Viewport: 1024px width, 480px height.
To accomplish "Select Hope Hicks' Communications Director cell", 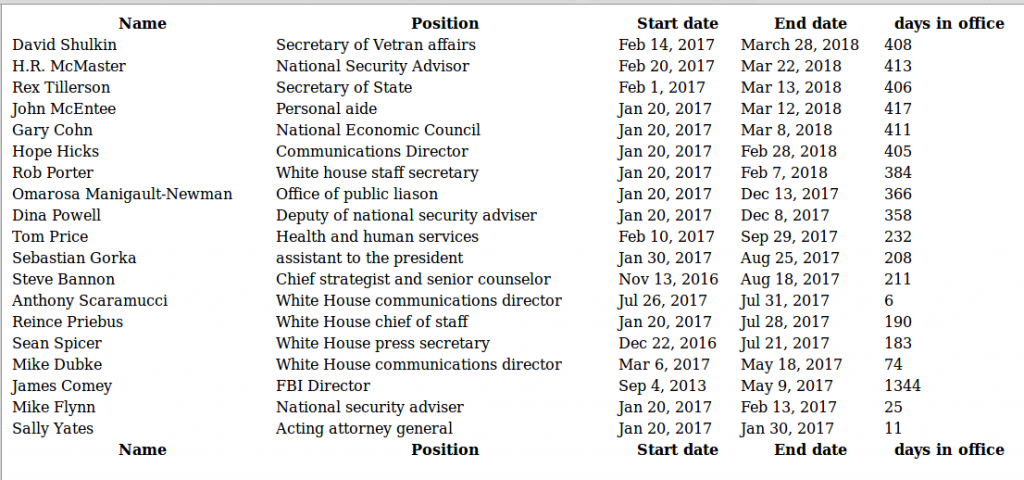I will click(x=372, y=152).
